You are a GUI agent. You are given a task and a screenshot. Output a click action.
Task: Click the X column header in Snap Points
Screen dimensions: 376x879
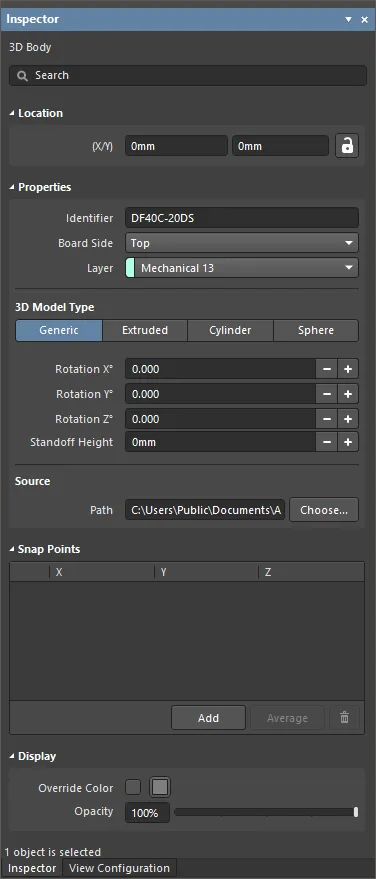102,572
